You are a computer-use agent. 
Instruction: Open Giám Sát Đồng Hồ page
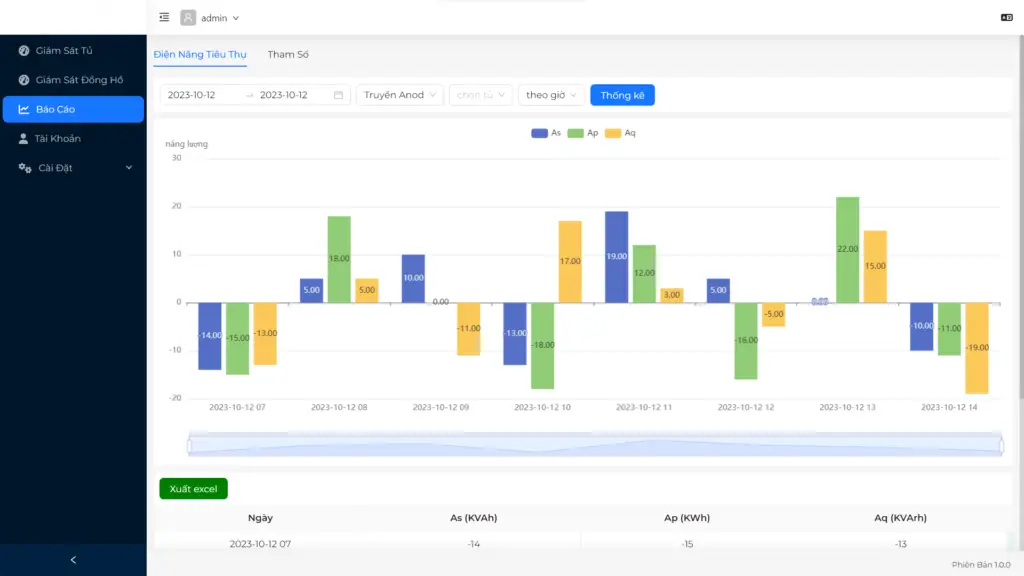coord(79,80)
